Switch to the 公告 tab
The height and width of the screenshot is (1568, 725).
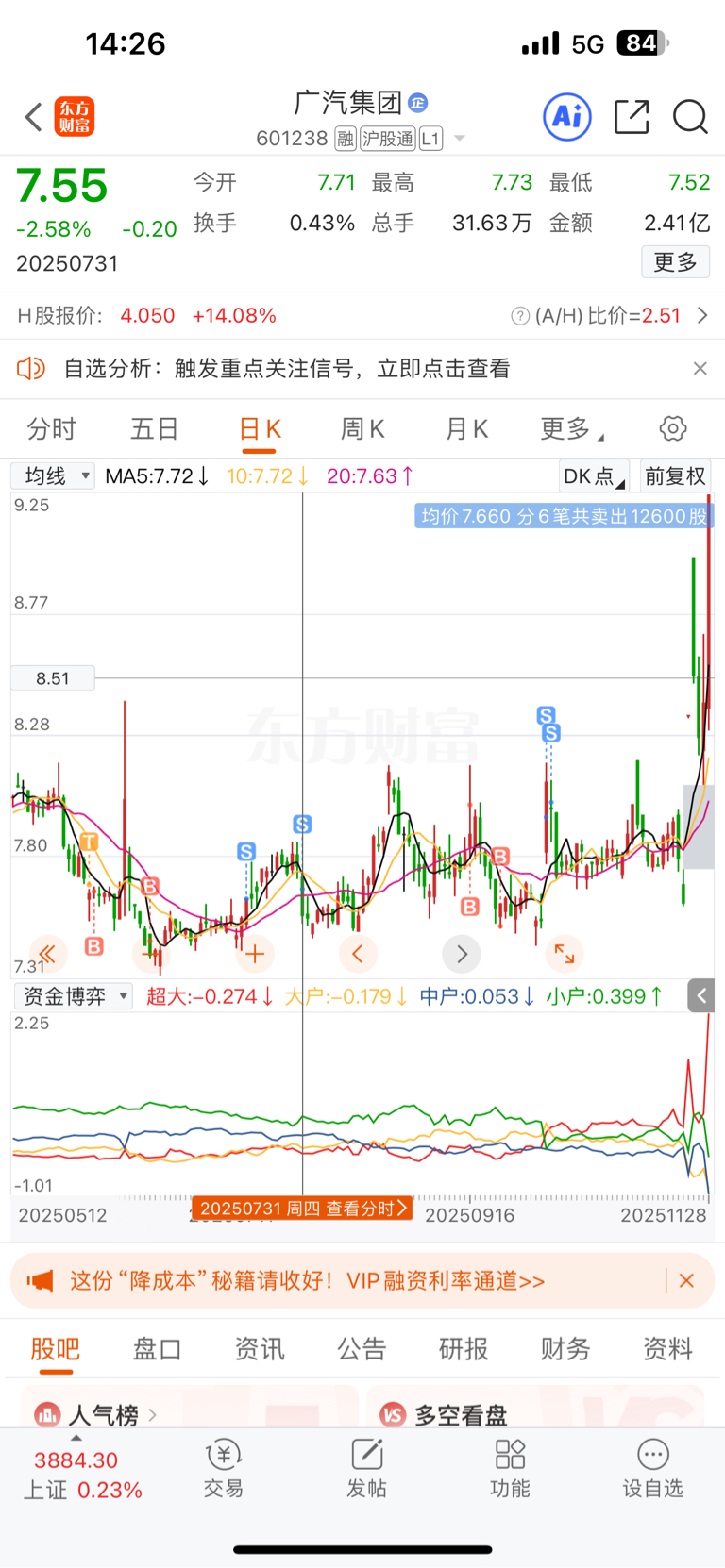point(362,1349)
